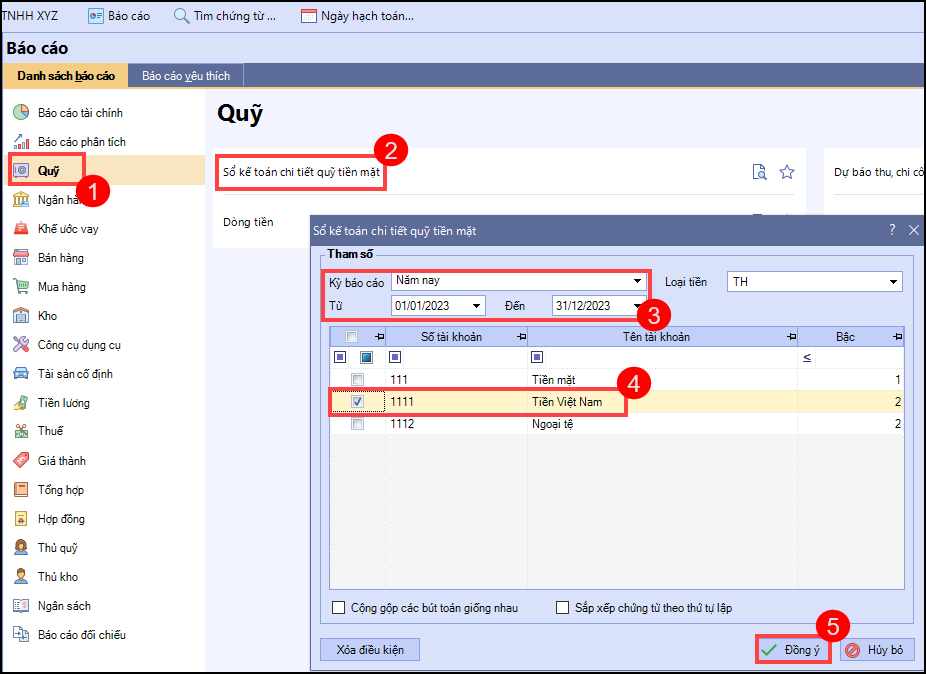Check the 1112 Ngoại tệ account checkbox
The height and width of the screenshot is (674, 926).
357,424
